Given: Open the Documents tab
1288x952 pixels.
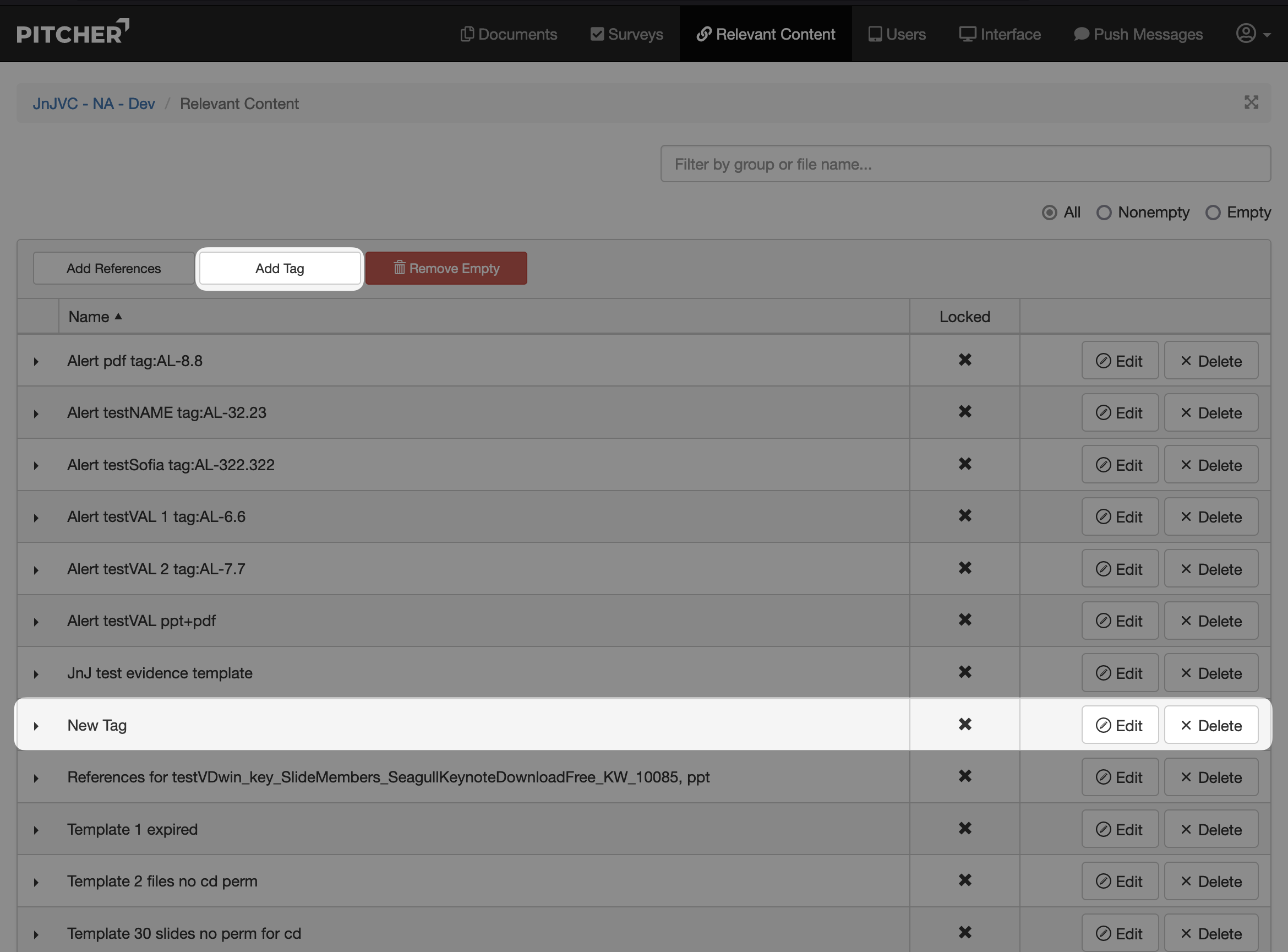Looking at the screenshot, I should (509, 34).
